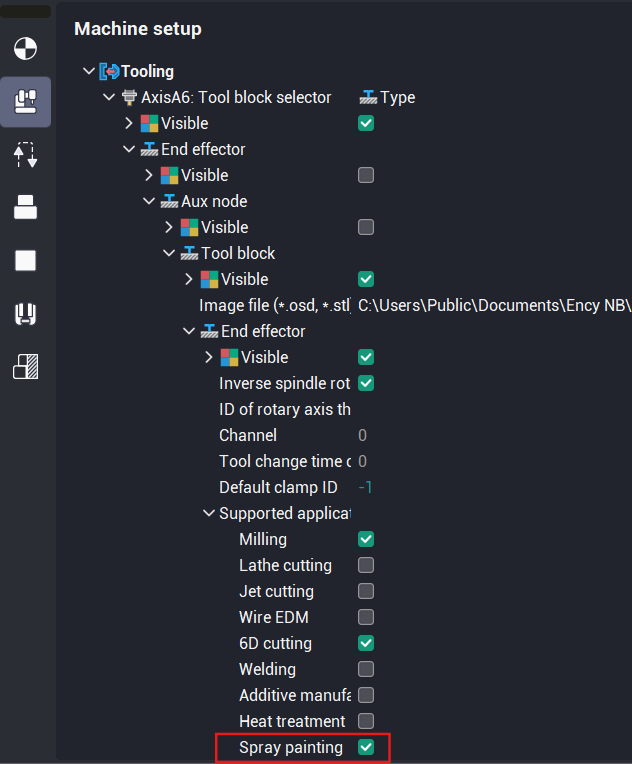632x764 pixels.
Task: Collapse the Supported applications list
Action: point(209,514)
